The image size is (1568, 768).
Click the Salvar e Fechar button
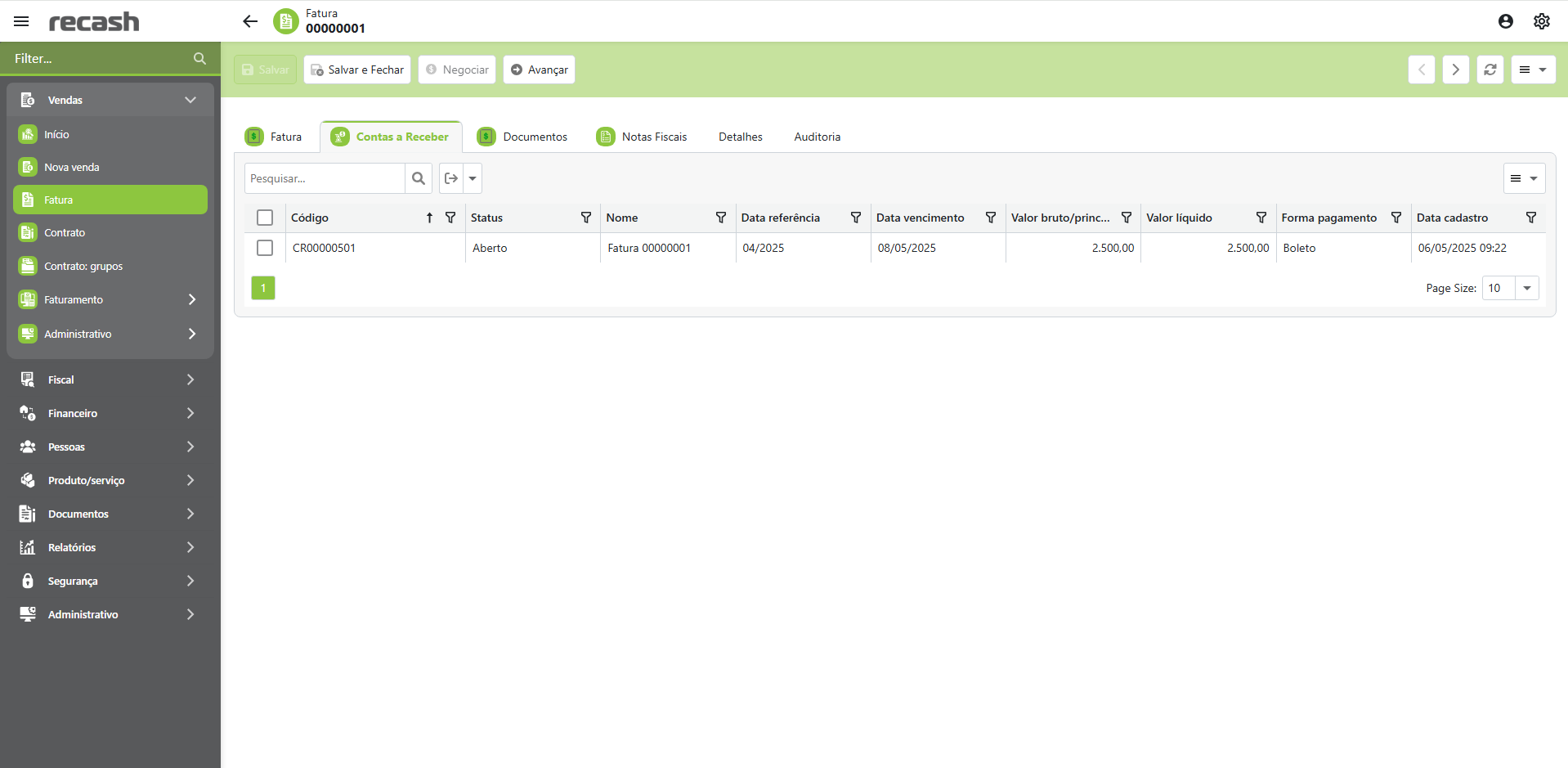(357, 70)
